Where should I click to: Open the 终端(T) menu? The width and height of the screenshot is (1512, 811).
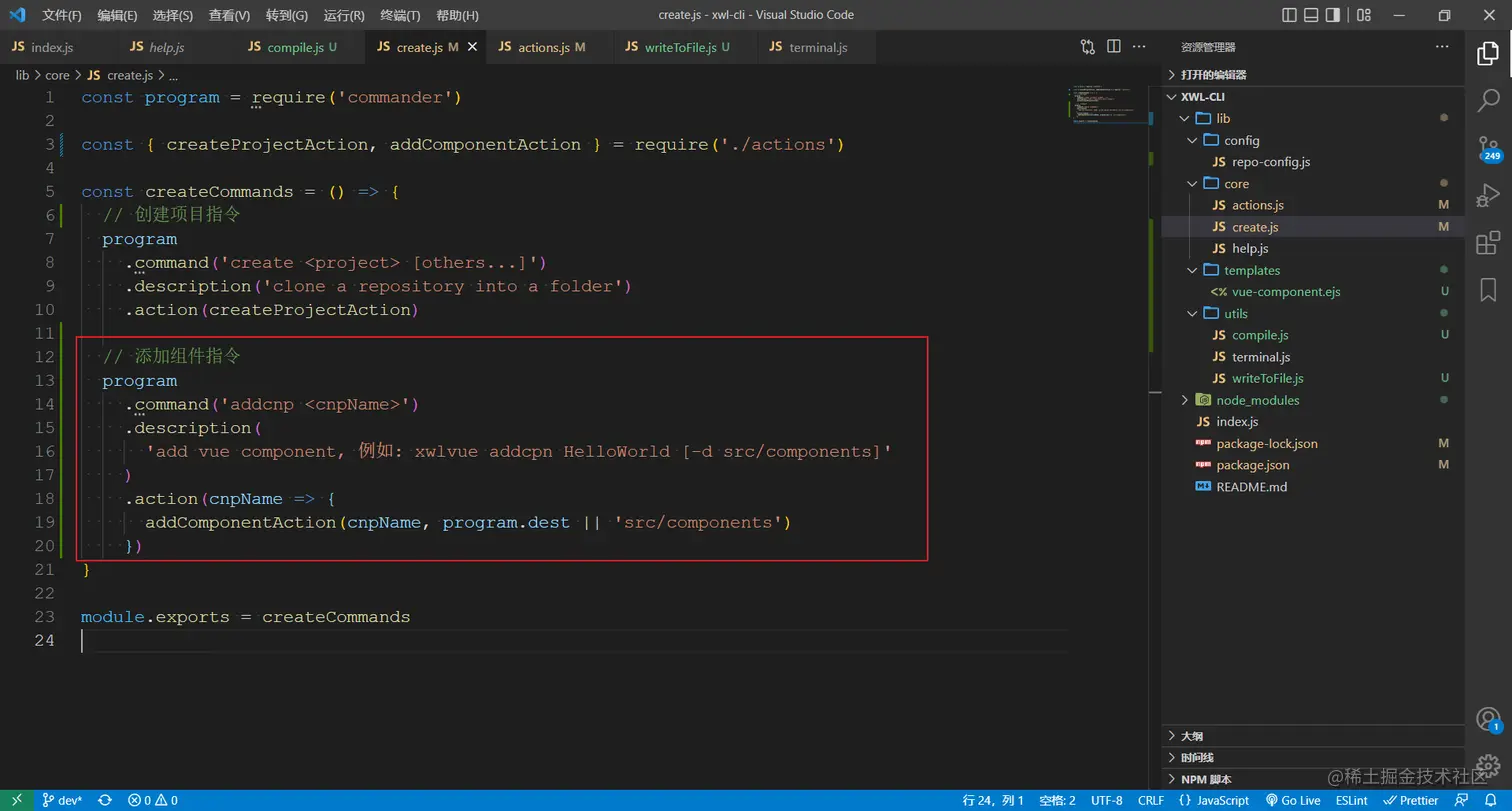401,16
